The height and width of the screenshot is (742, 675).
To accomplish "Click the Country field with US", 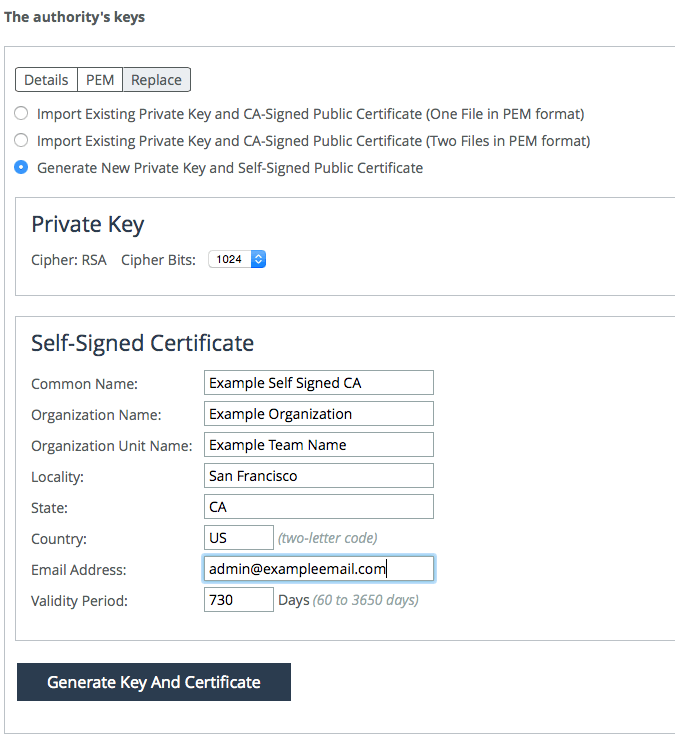I will pos(239,538).
